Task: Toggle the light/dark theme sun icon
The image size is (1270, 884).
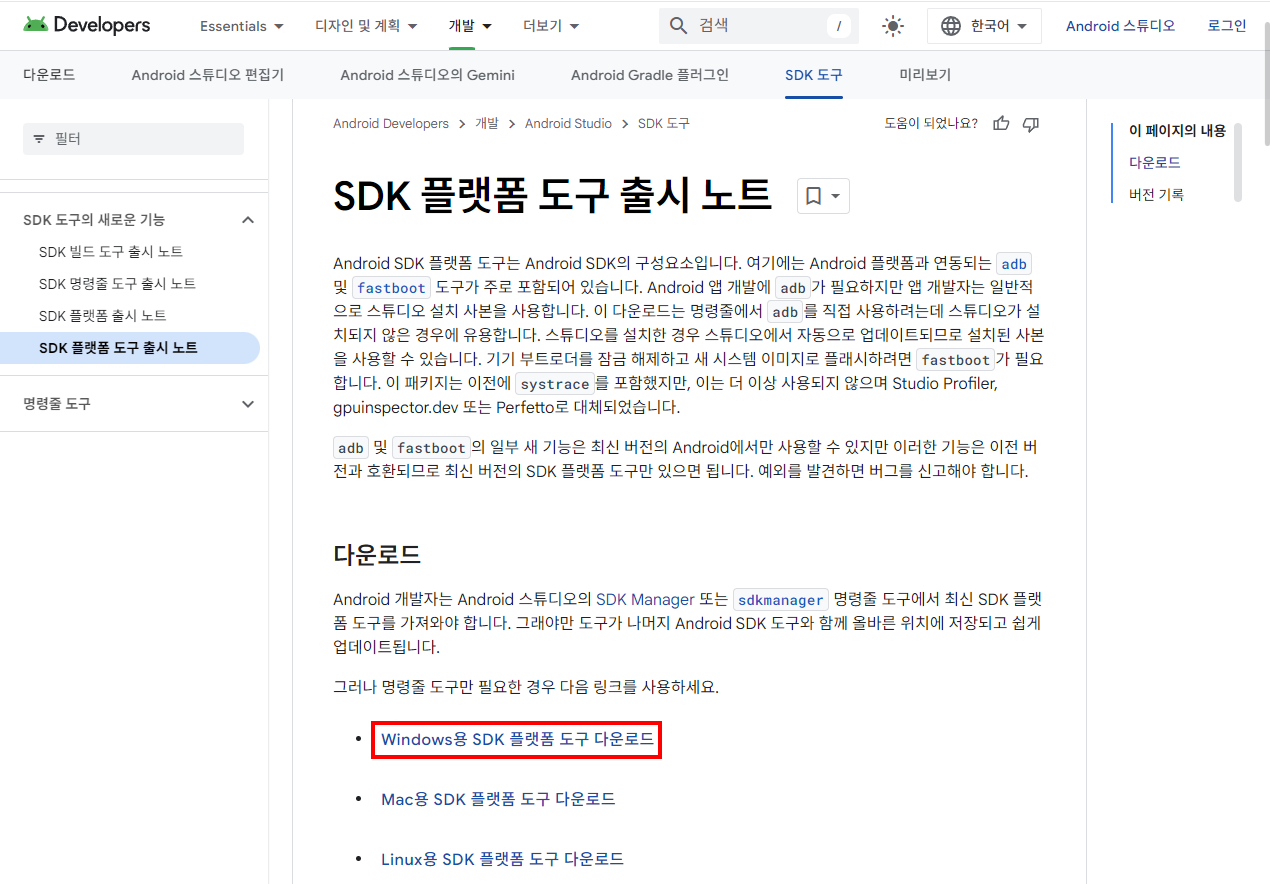Action: (x=893, y=26)
